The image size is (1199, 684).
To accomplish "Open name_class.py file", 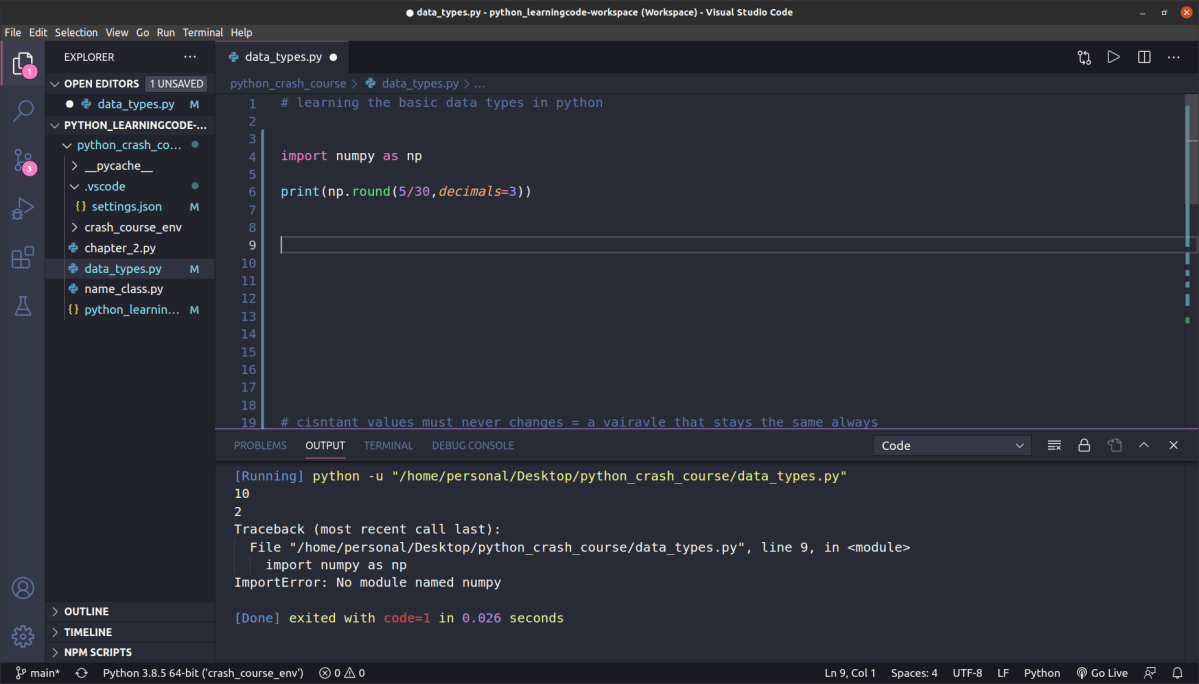I will click(x=130, y=290).
